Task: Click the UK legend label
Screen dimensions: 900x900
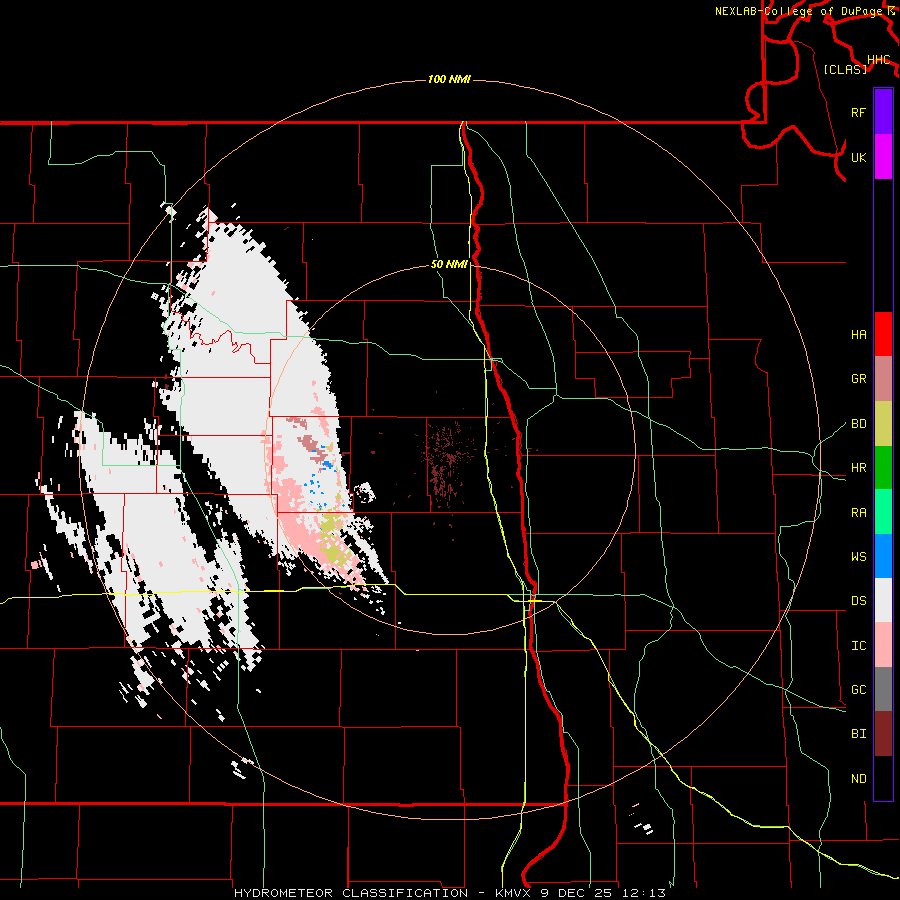Action: point(858,157)
